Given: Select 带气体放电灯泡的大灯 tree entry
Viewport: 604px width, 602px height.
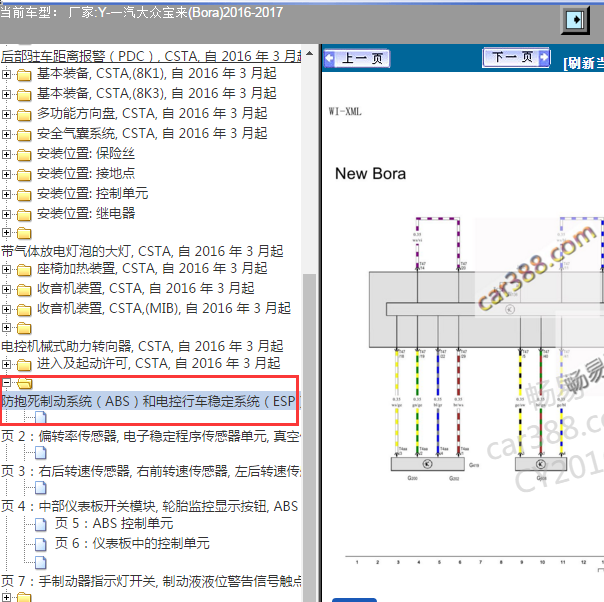Looking at the screenshot, I should 142,251.
